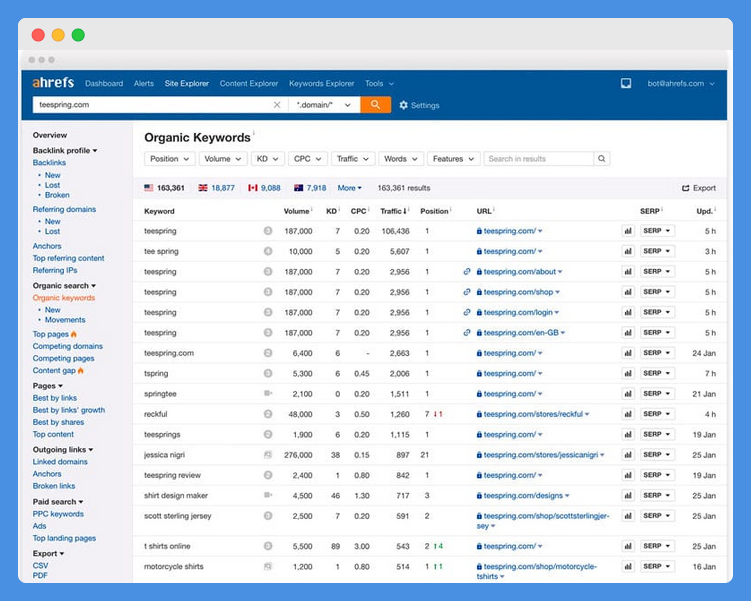
Task: Click the keyword scott sterling jersey
Action: 178,516
